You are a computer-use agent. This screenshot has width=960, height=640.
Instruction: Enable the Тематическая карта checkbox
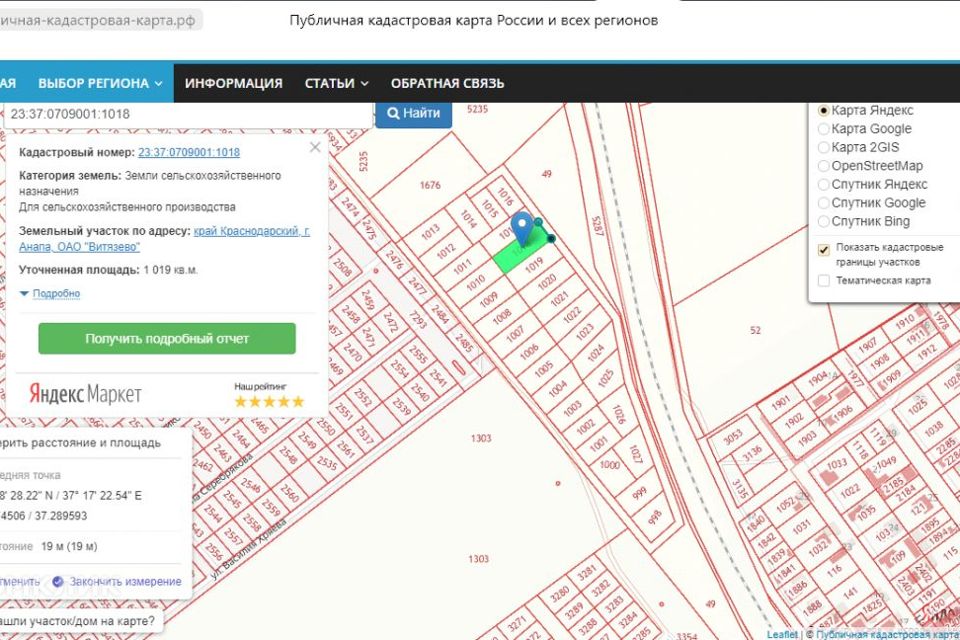(824, 281)
